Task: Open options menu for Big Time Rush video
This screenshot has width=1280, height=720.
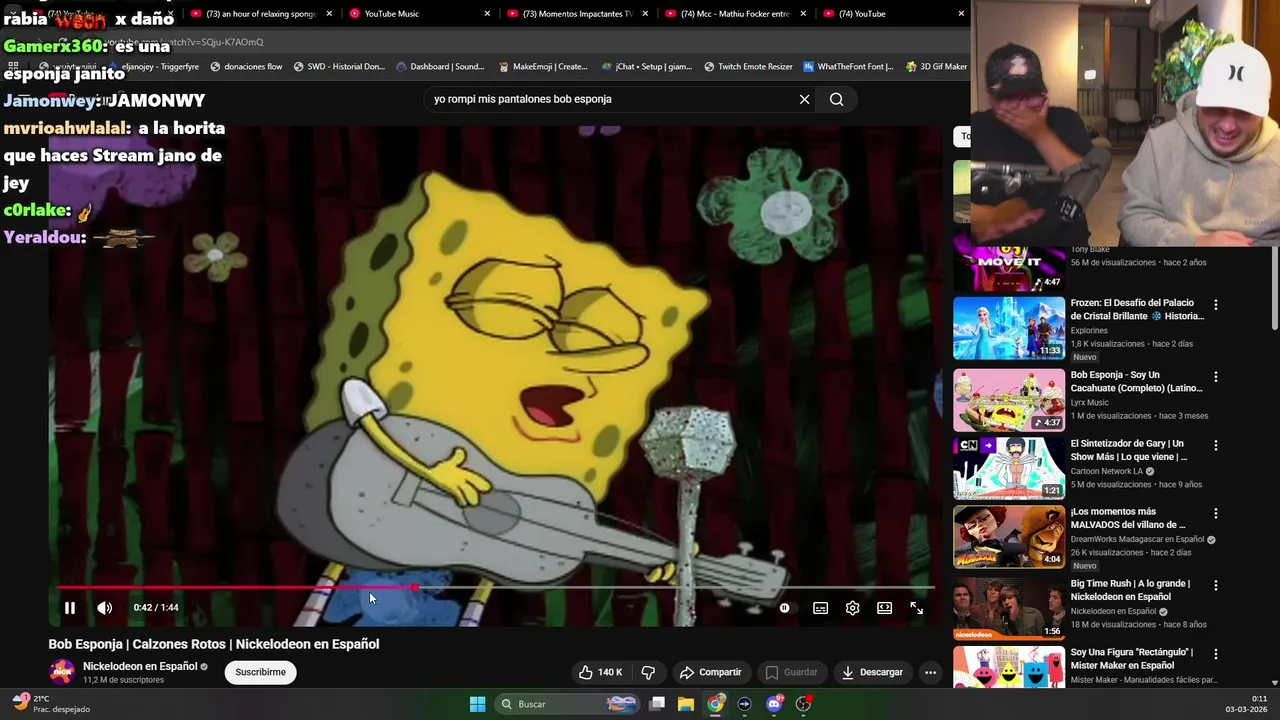Action: 1216,585
